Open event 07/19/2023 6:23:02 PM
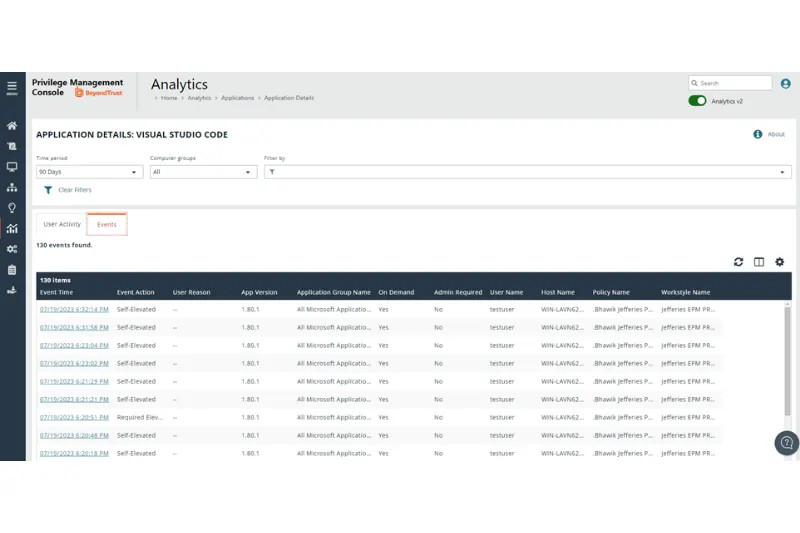800x533 pixels. click(x=74, y=364)
